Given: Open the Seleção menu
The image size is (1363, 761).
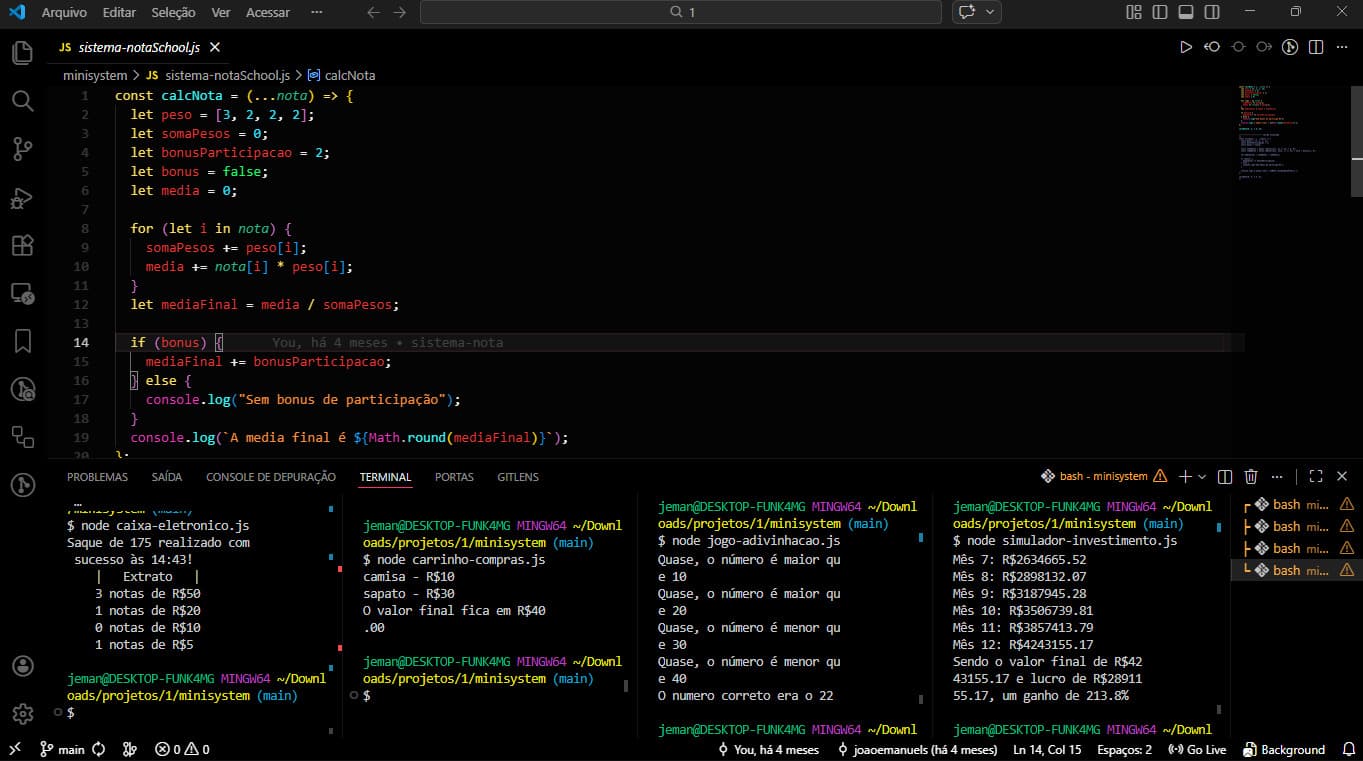Looking at the screenshot, I should (174, 12).
